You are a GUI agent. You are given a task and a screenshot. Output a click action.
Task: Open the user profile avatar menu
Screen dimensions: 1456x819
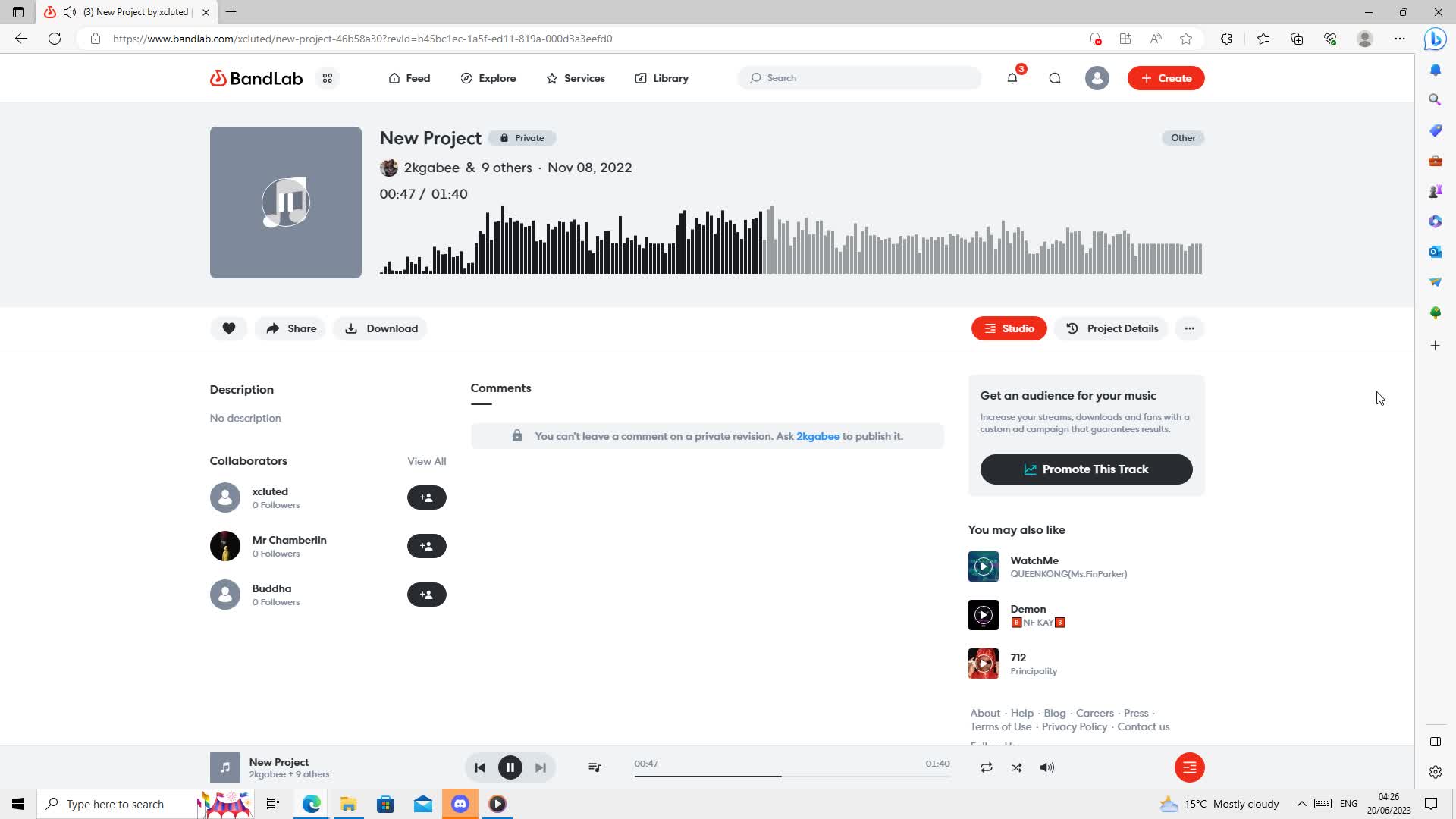pos(1097,78)
